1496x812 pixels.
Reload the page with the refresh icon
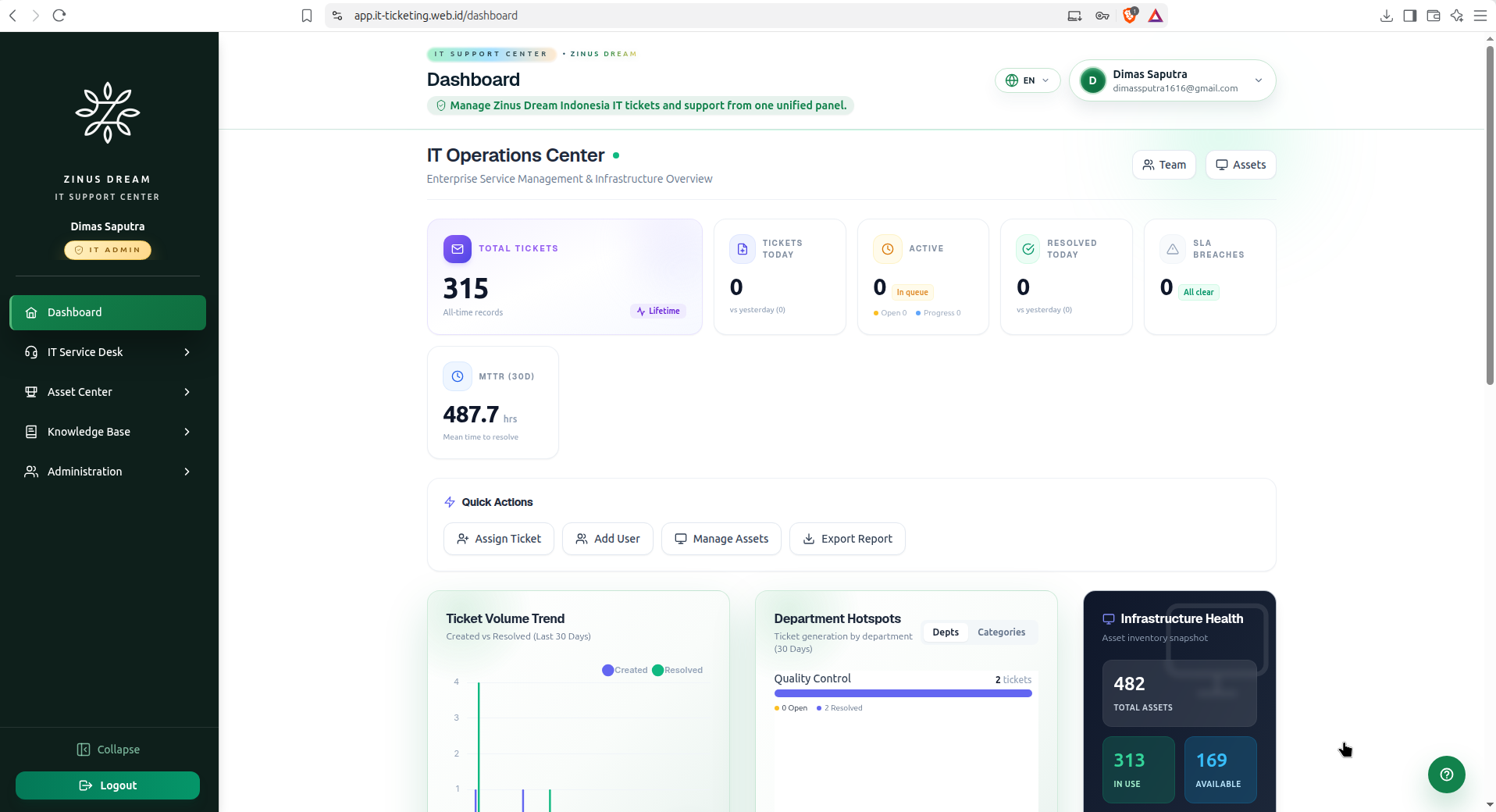59,16
